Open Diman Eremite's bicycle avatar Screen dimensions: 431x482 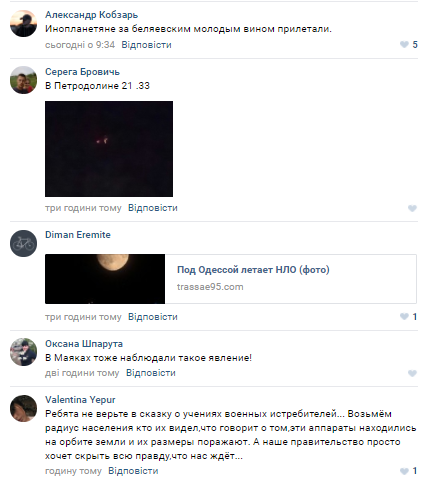point(23,243)
